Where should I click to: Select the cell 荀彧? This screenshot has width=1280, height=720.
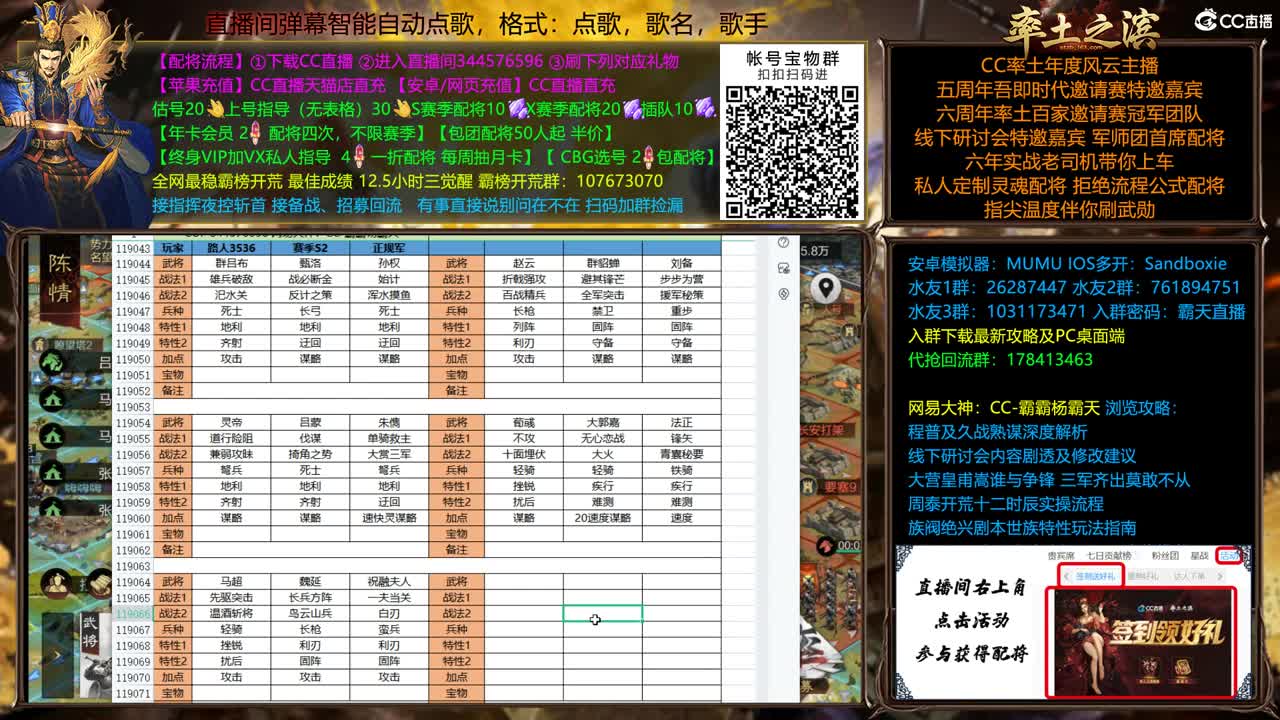pyautogui.click(x=524, y=423)
